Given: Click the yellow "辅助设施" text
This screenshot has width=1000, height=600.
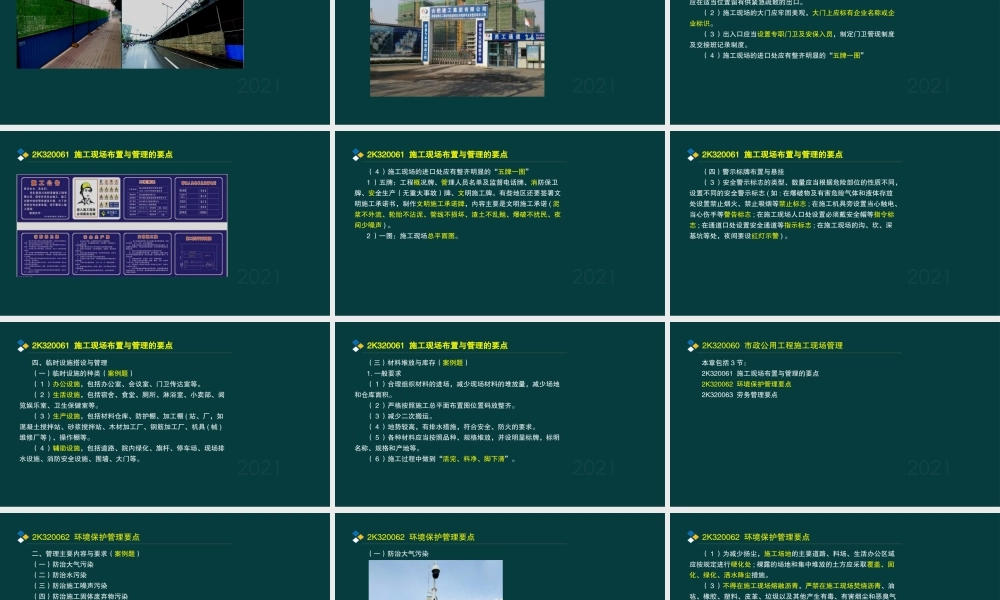Looking at the screenshot, I should 66,448.
